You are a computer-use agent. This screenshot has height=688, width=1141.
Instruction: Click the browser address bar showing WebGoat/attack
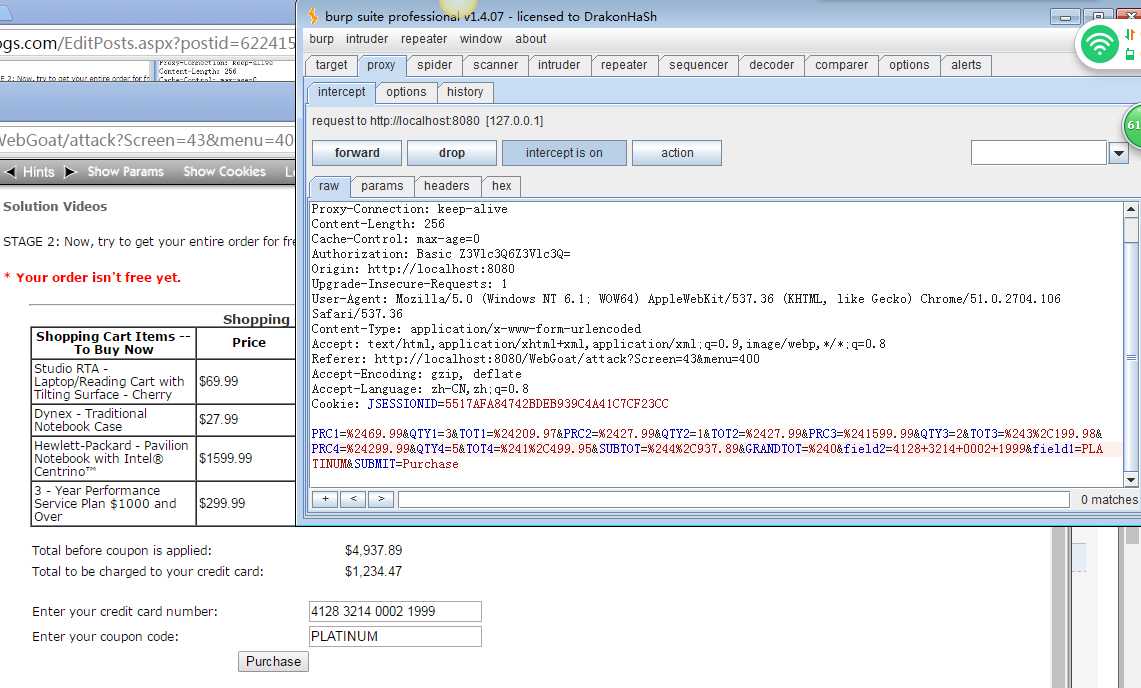coord(147,140)
